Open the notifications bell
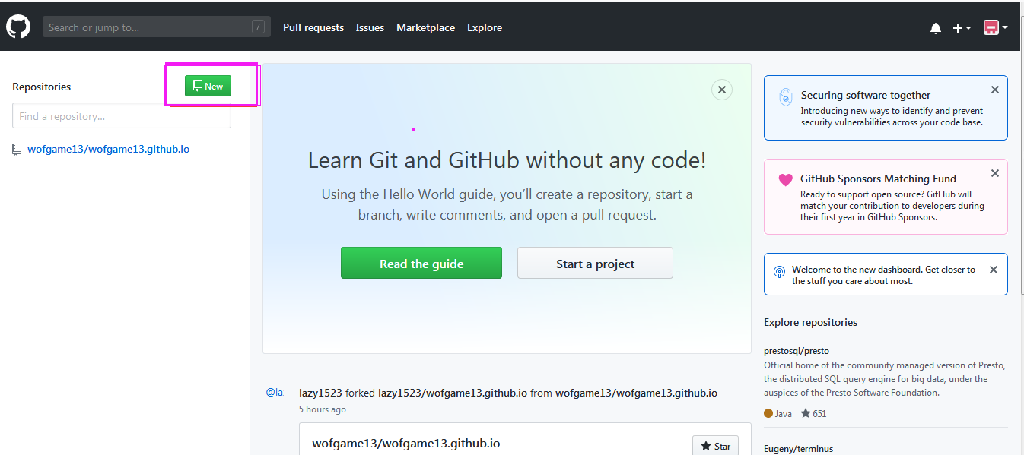The height and width of the screenshot is (455, 1024). (x=936, y=28)
